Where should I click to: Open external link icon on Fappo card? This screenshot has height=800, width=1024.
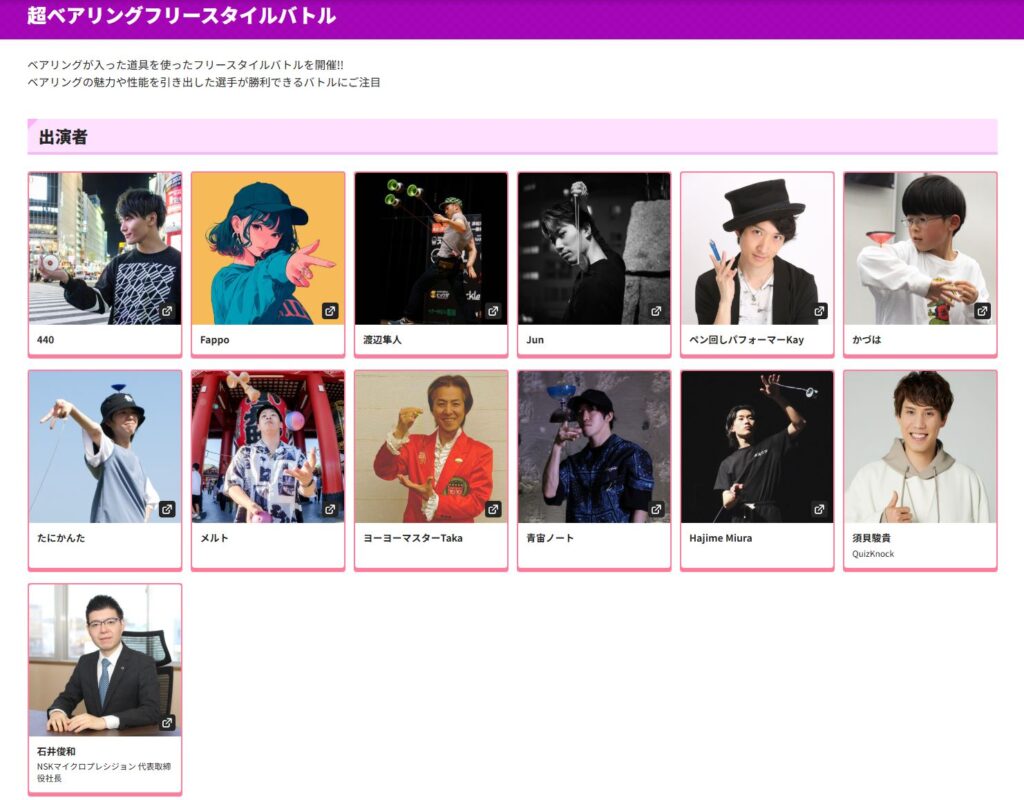[330, 311]
